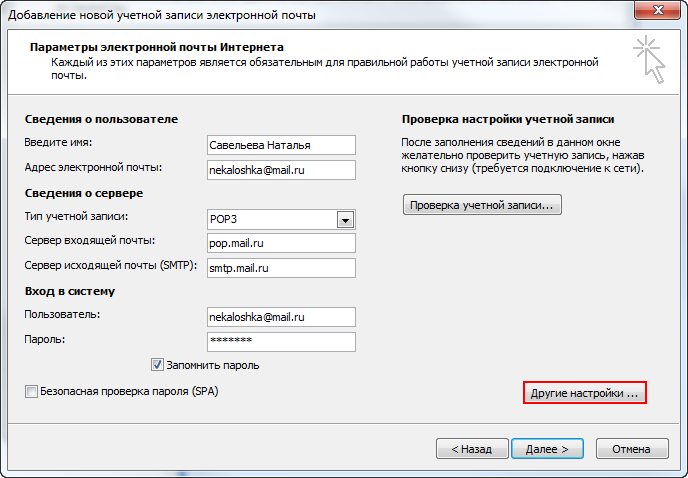Close the add email account dialog
Viewport: 688px width, 478px height.
coord(658,10)
